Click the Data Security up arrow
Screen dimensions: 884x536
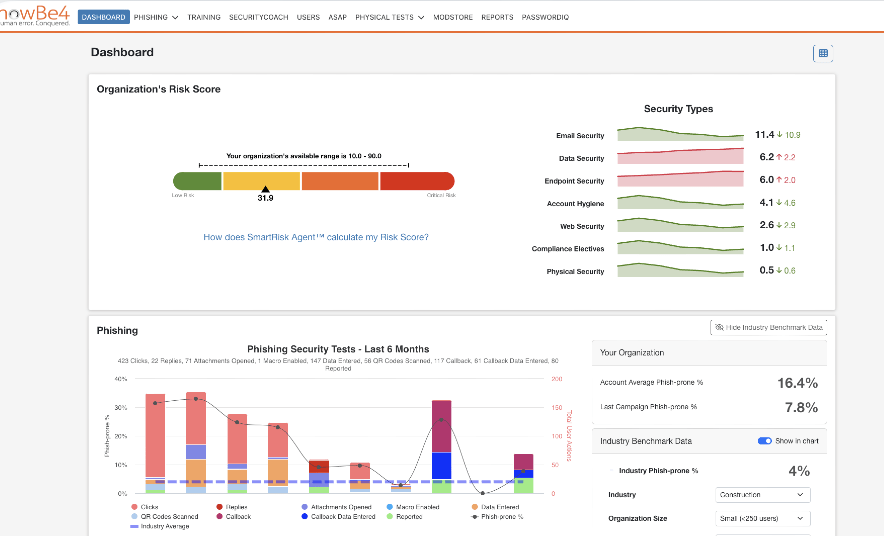coord(779,157)
